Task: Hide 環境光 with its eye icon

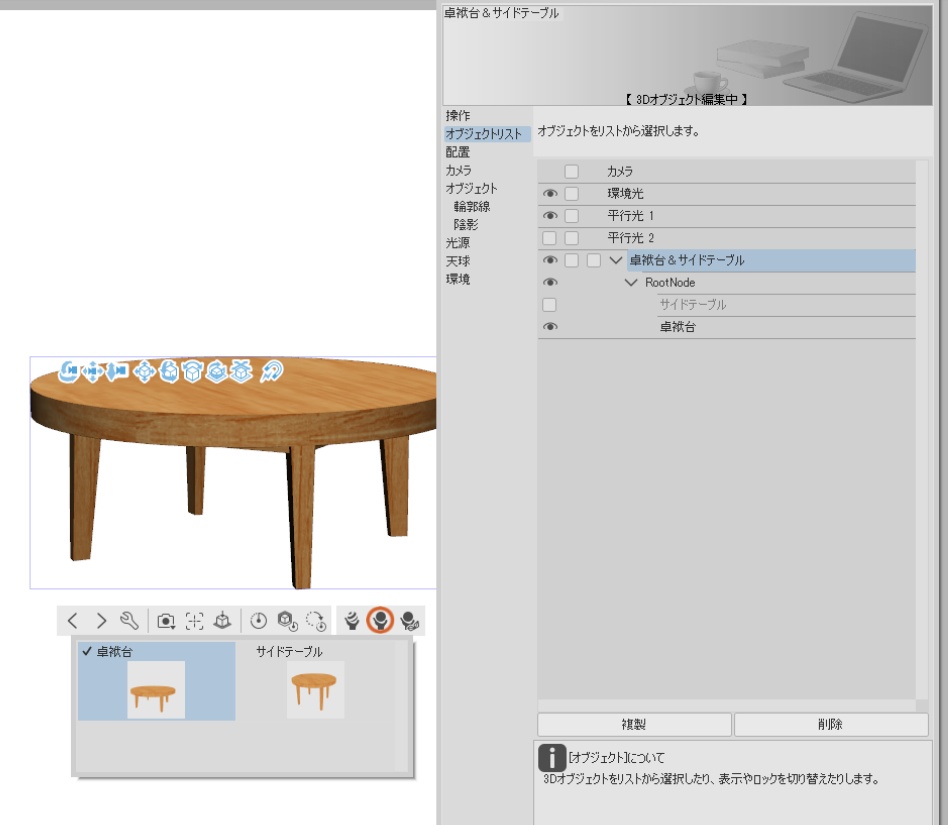Action: [x=550, y=193]
